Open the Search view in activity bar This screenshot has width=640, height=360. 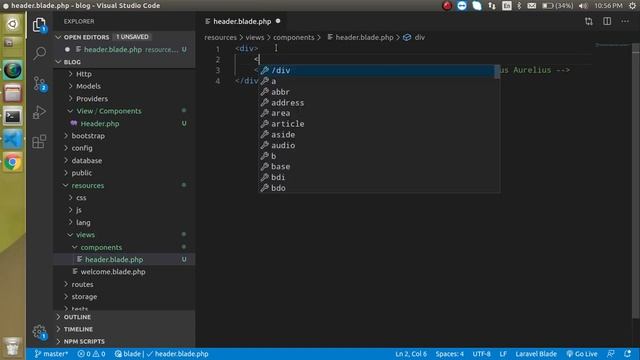click(x=40, y=53)
